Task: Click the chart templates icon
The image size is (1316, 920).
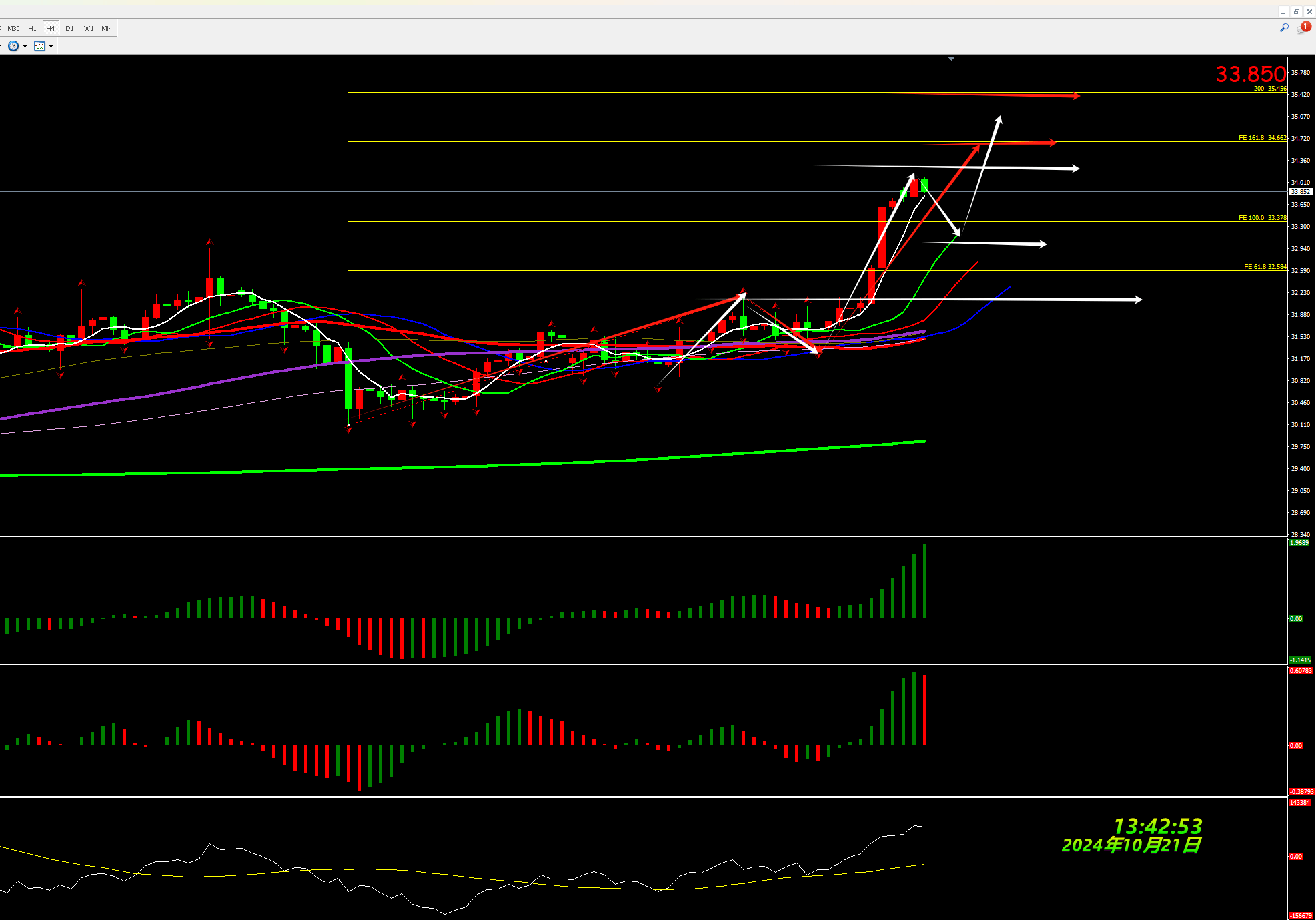Action: pyautogui.click(x=39, y=46)
